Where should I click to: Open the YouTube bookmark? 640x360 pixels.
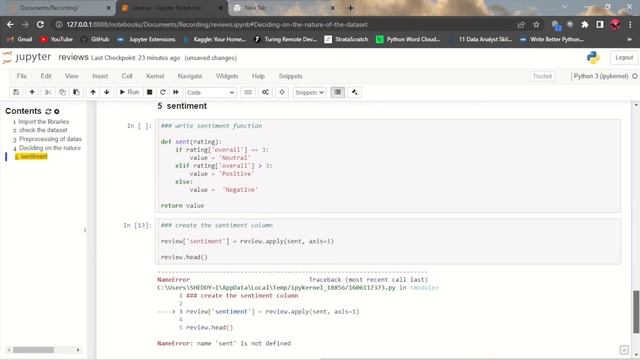(x=56, y=39)
